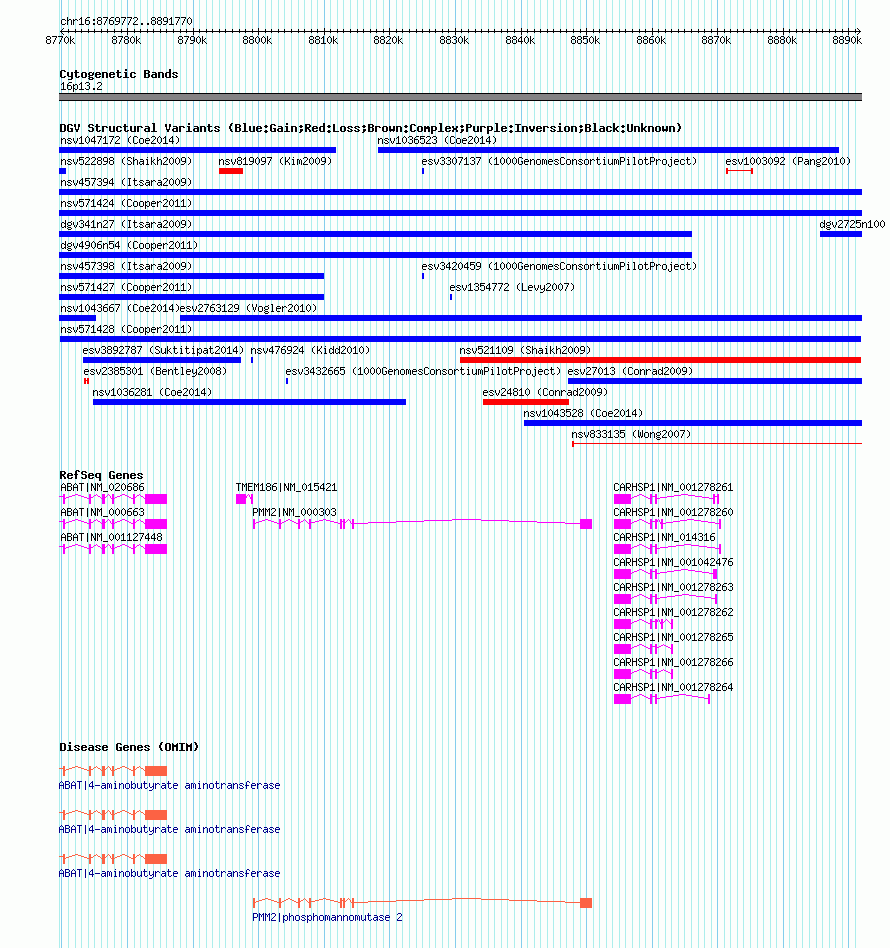The width and height of the screenshot is (890, 948).
Task: Open the esv1354772 (Levy2007) variant label
Action: (x=512, y=287)
